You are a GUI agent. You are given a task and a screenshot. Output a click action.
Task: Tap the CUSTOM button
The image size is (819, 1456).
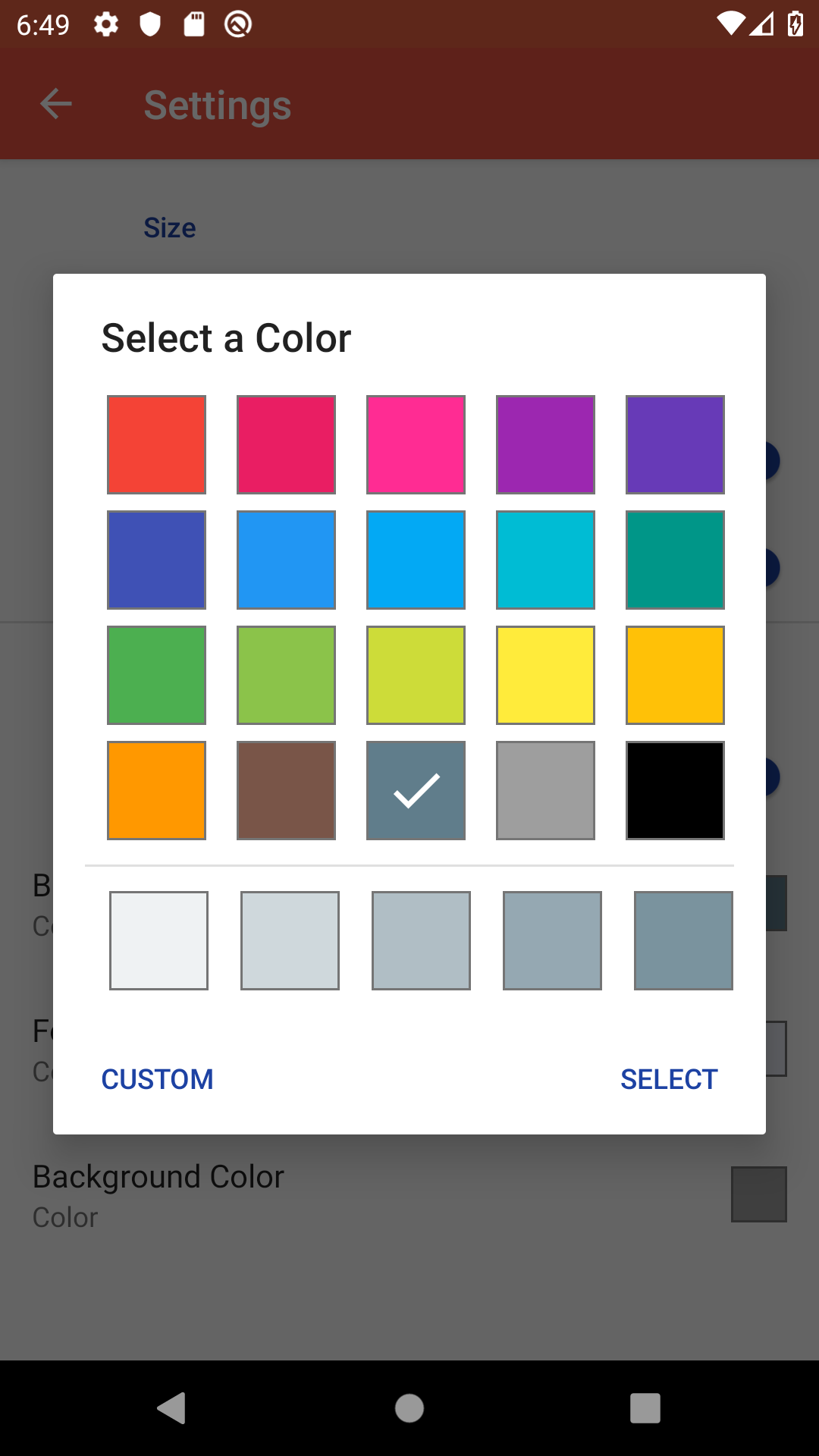(158, 1079)
